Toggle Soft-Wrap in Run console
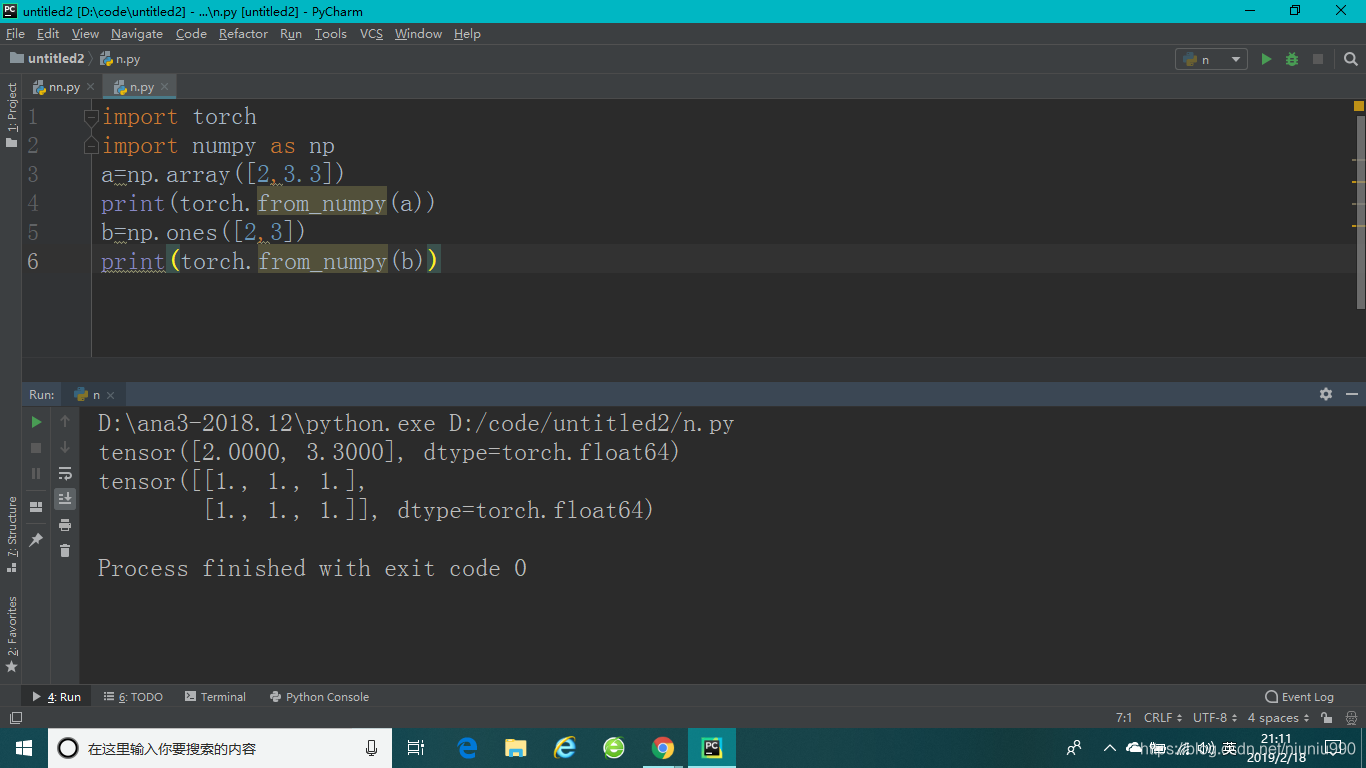This screenshot has height=768, width=1366. pos(65,473)
